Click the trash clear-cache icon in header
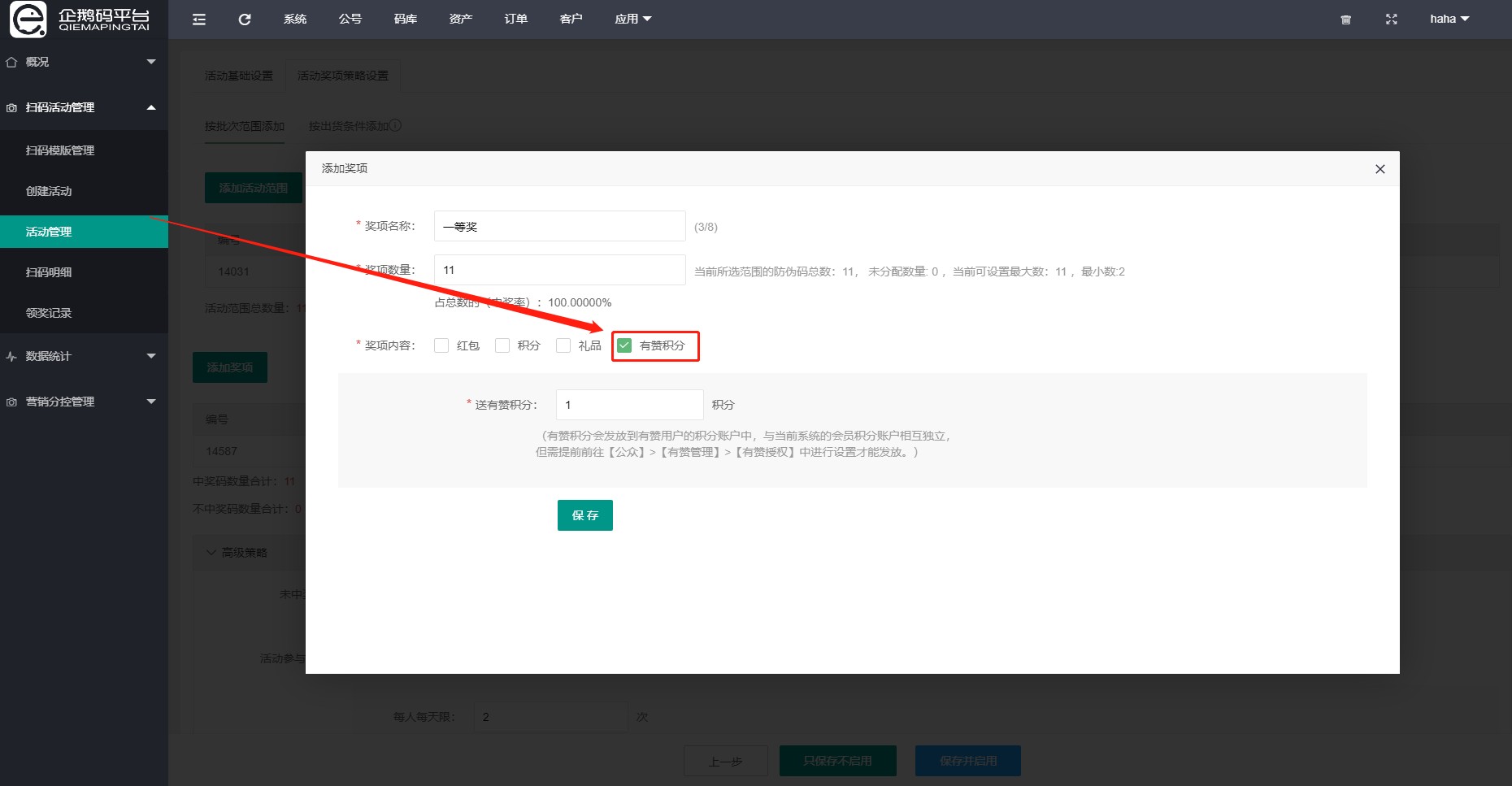1512x786 pixels. tap(1346, 20)
